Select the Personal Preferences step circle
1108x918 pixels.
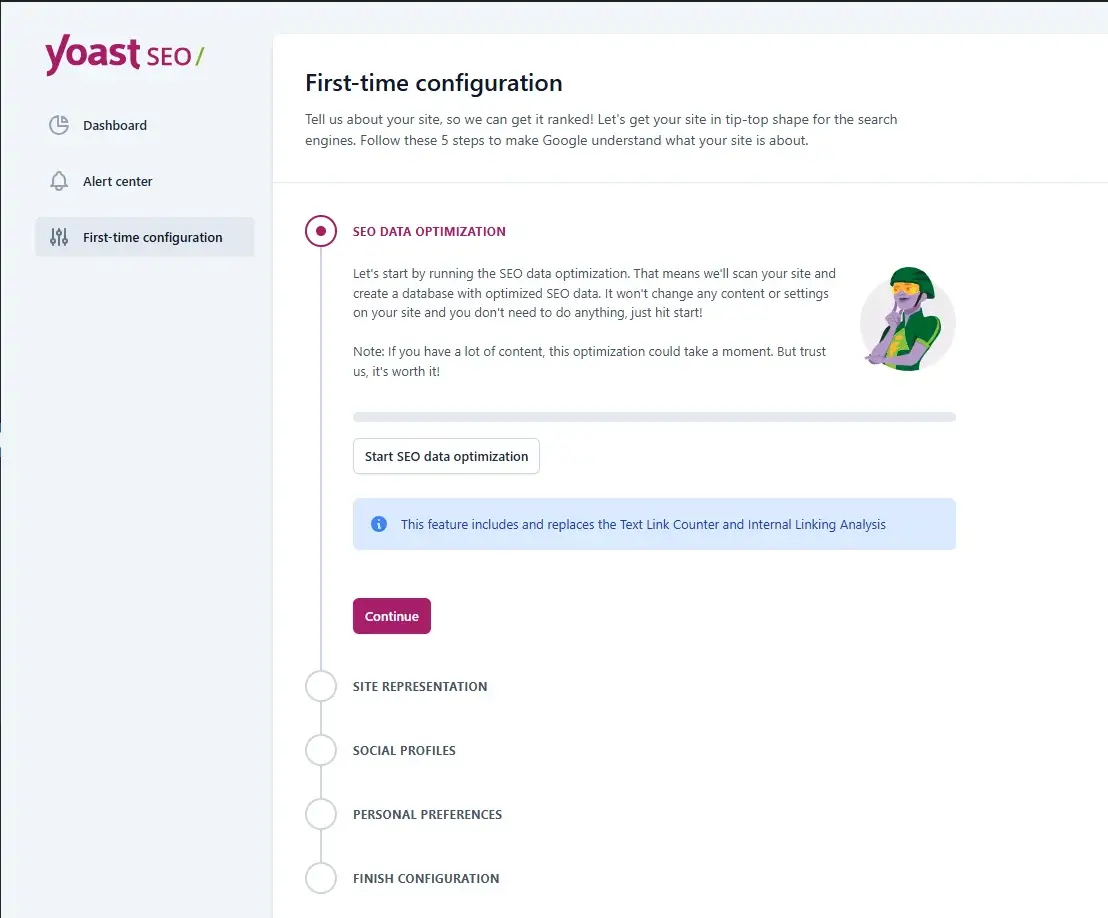coord(321,815)
